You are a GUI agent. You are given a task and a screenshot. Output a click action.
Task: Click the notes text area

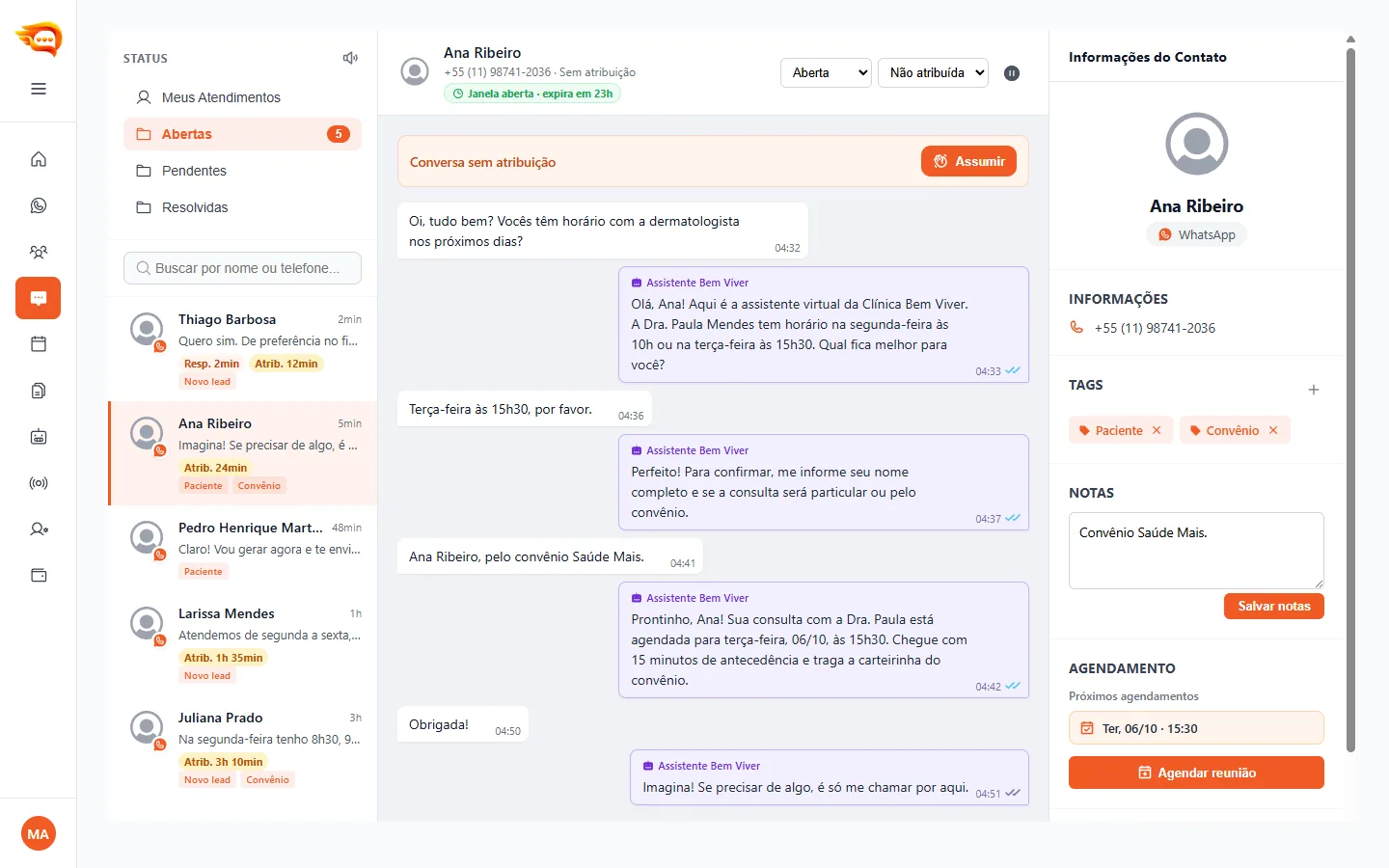pos(1196,551)
